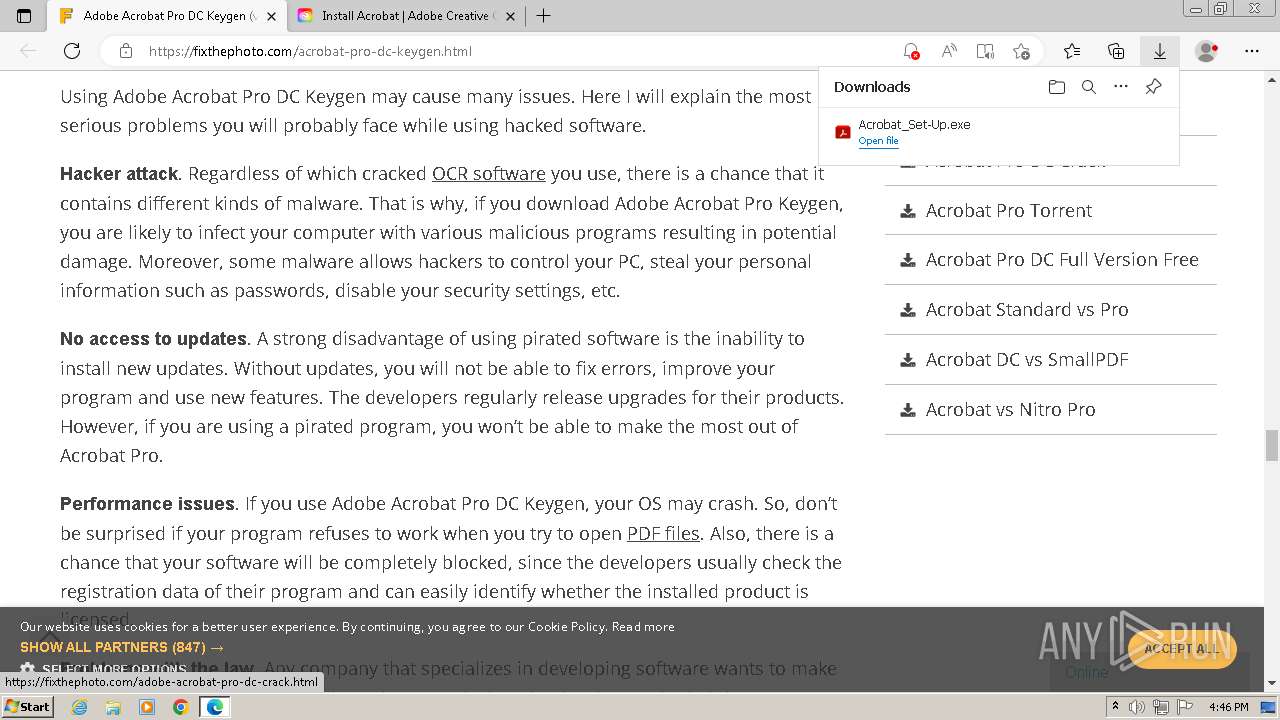This screenshot has height=720, width=1280.
Task: Click the browser Back arrow button
Action: (x=28, y=51)
